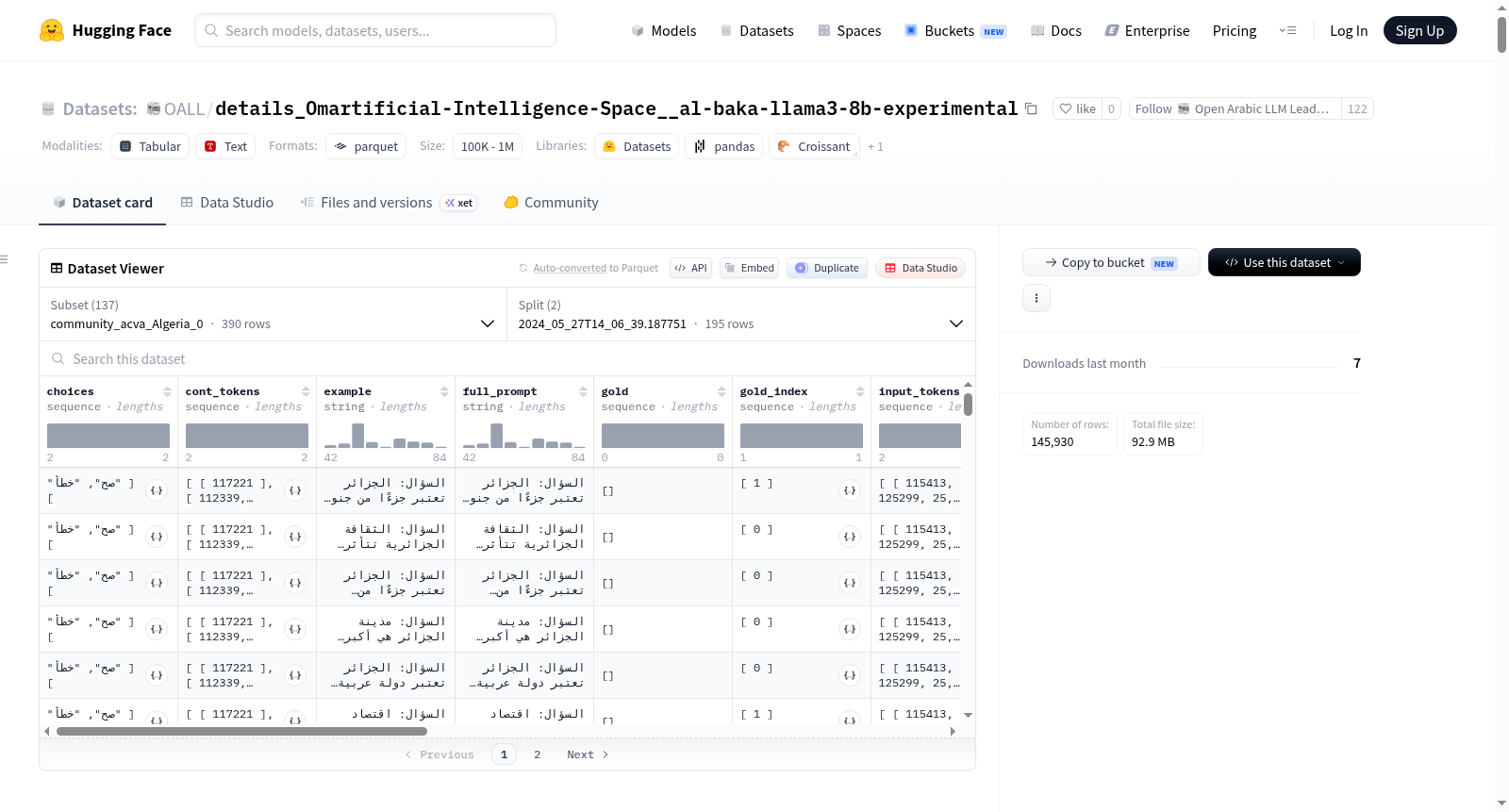
Task: Click the parquet format tag
Action: point(366,146)
